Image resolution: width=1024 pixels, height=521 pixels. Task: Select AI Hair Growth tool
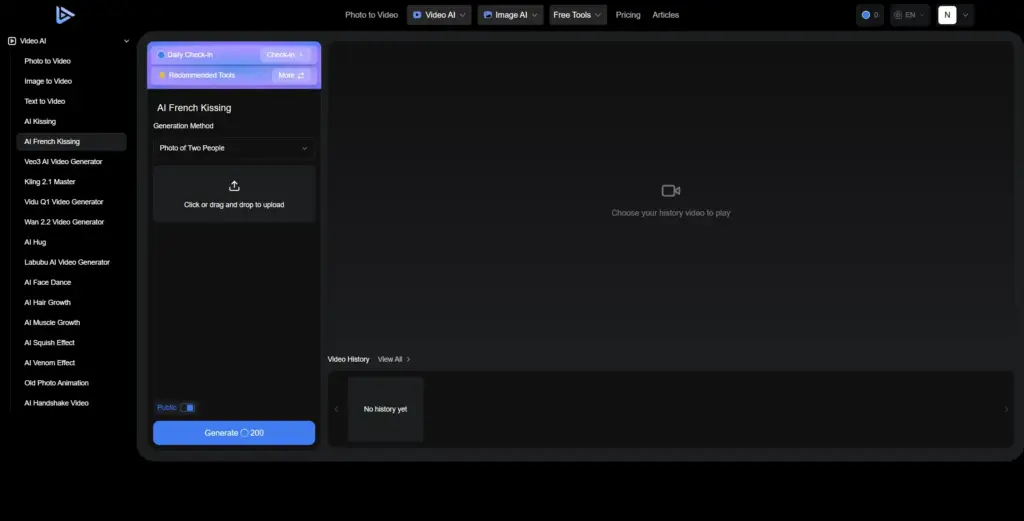pos(48,302)
